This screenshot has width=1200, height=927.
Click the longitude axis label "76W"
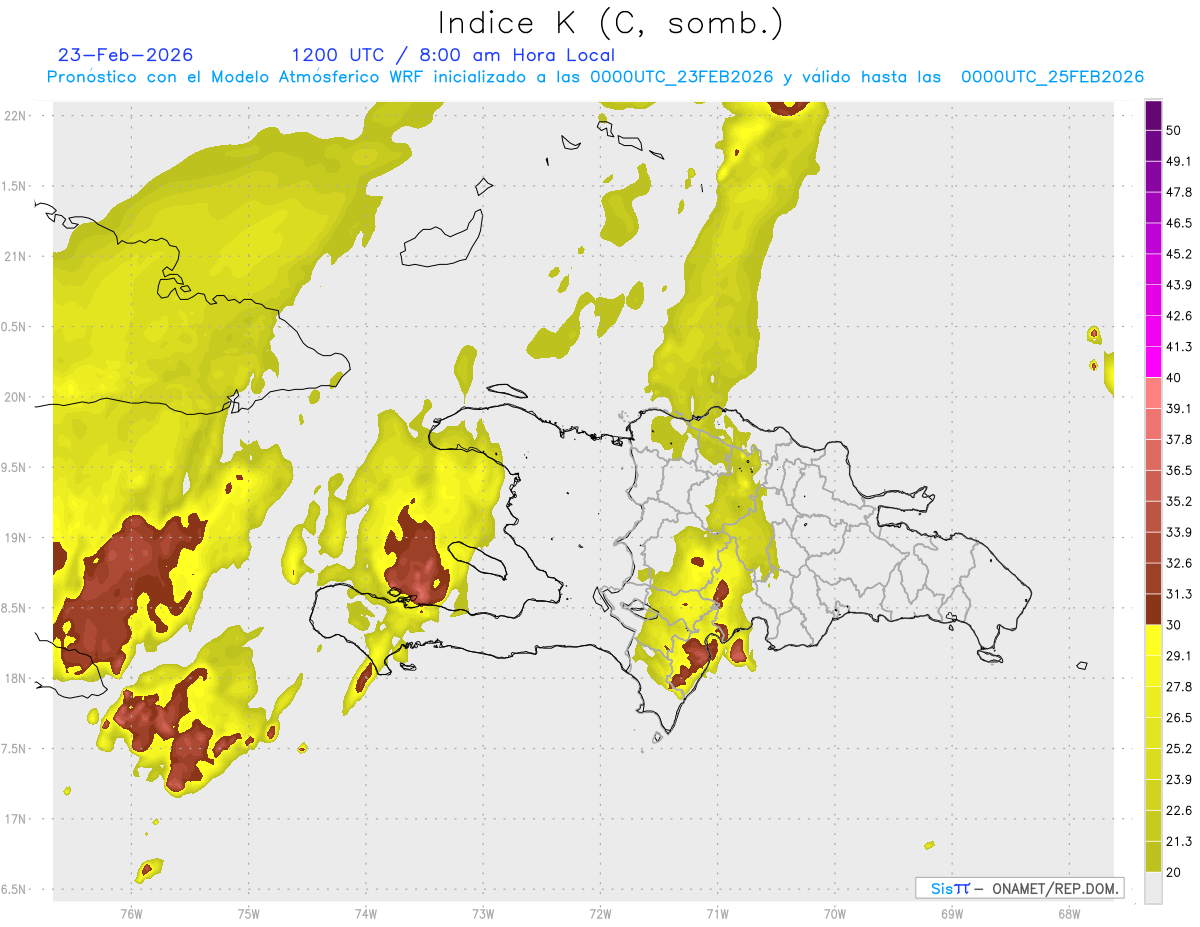(131, 913)
